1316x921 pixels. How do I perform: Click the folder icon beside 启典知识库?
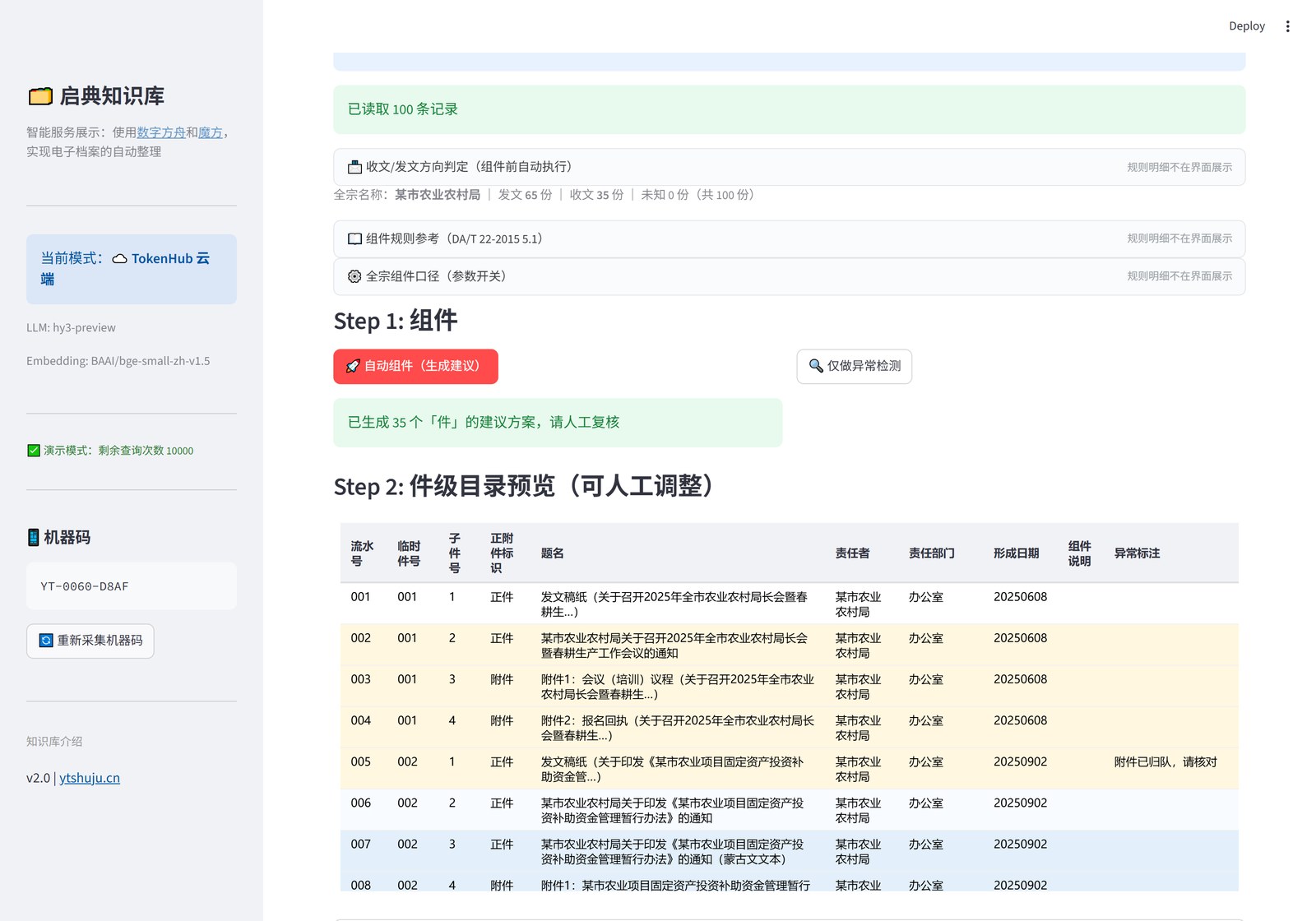point(40,96)
